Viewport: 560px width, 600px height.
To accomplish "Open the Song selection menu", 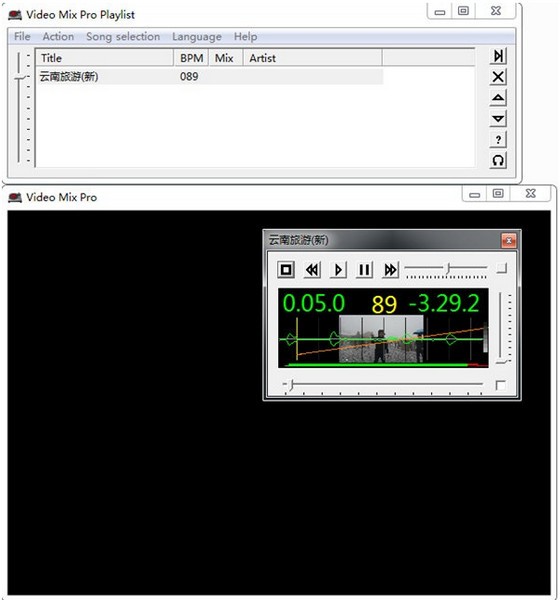I will (x=123, y=37).
